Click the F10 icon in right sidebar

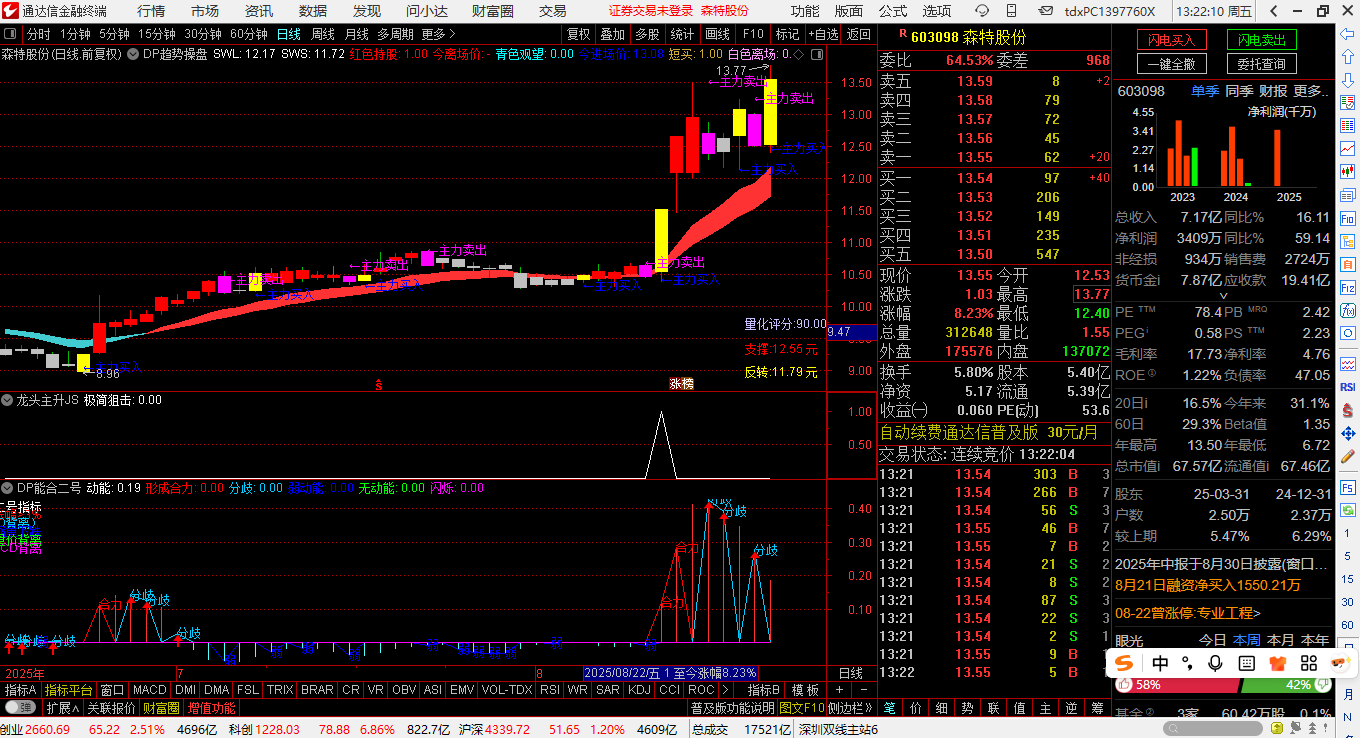(1347, 218)
